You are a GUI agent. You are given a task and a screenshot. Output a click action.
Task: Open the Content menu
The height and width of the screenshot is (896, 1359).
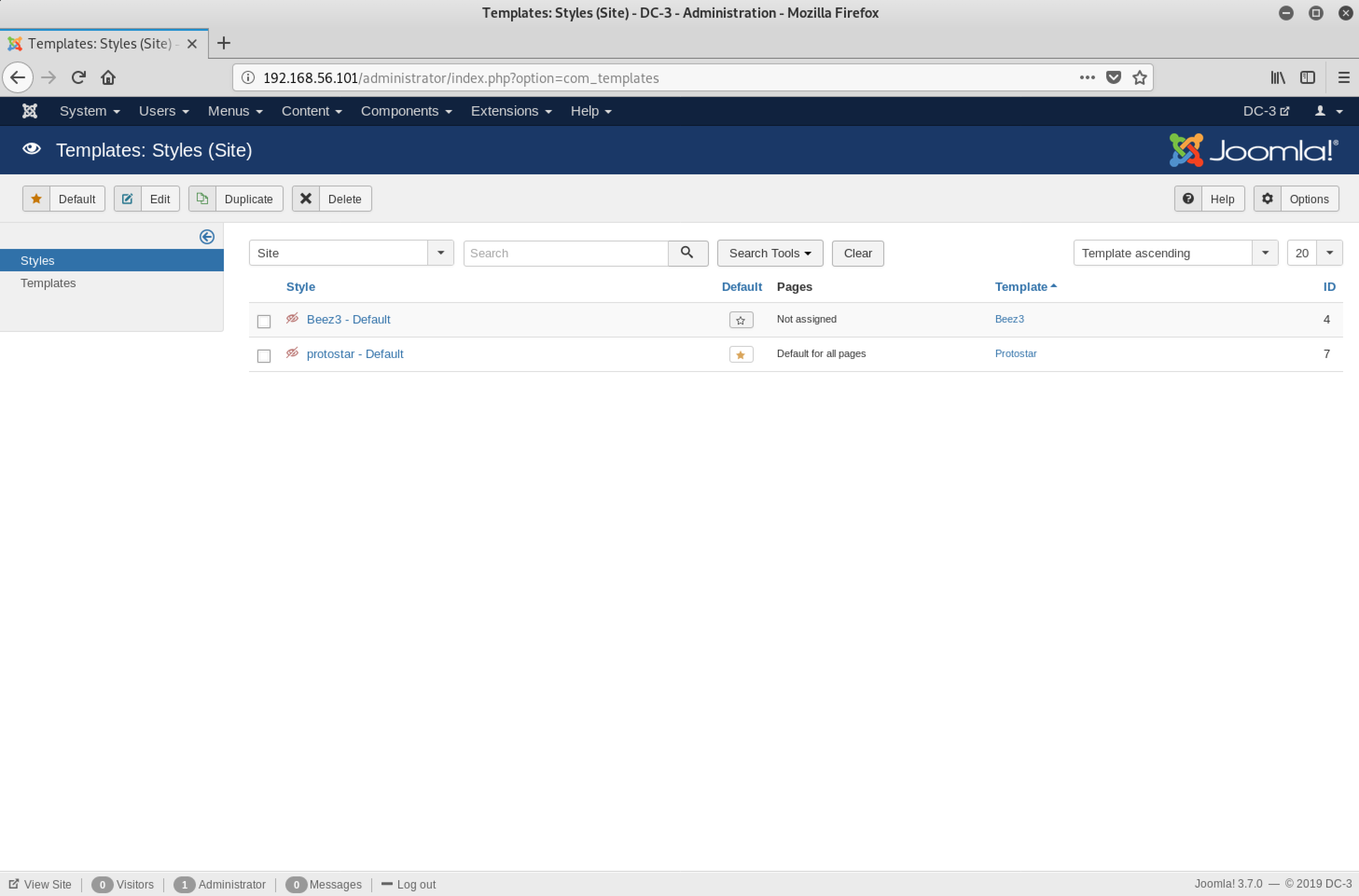312,111
